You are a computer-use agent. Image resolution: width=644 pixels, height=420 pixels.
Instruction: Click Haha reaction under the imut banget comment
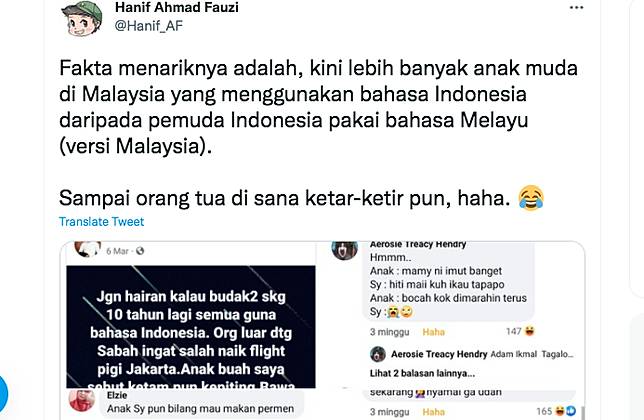tap(434, 332)
